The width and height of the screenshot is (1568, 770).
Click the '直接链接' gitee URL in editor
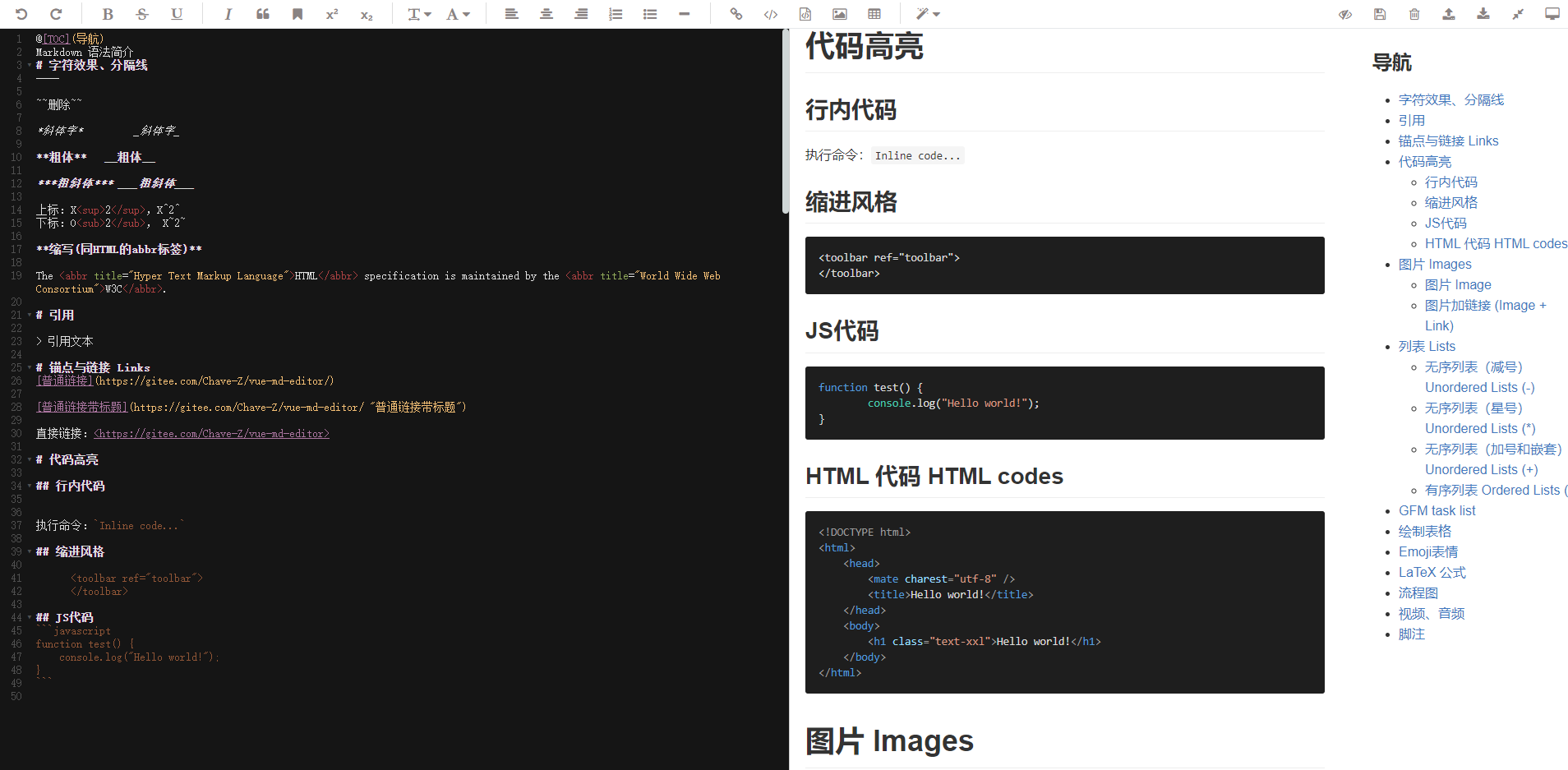pyautogui.click(x=211, y=433)
